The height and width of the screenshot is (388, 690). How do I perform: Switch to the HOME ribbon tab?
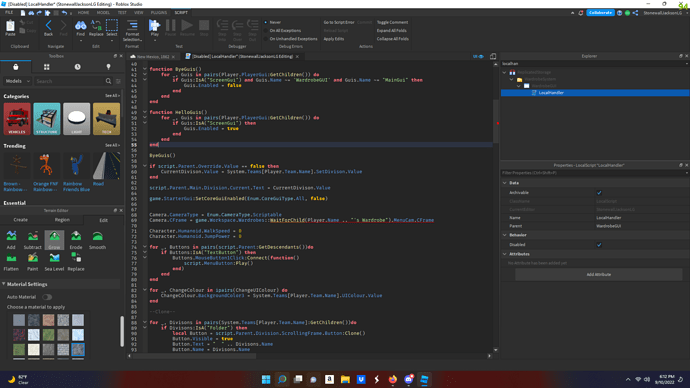[83, 12]
